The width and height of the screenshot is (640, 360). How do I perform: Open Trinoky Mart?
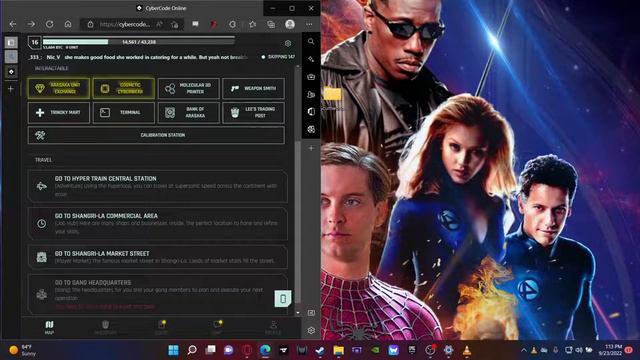(59, 112)
